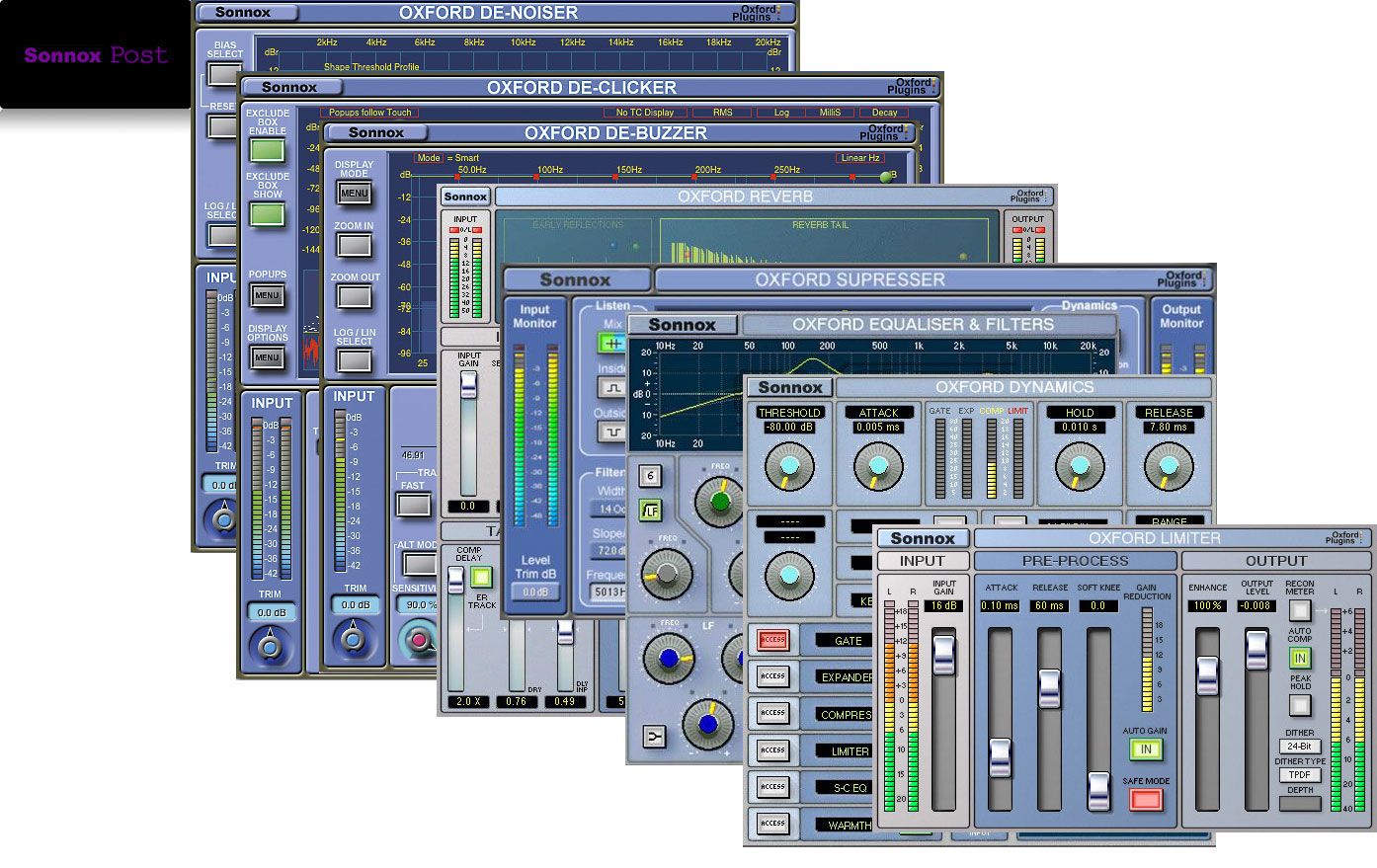The image size is (1377, 868).
Task: Click the second-row cyan knob in Oxford Dynamics
Action: point(788,576)
